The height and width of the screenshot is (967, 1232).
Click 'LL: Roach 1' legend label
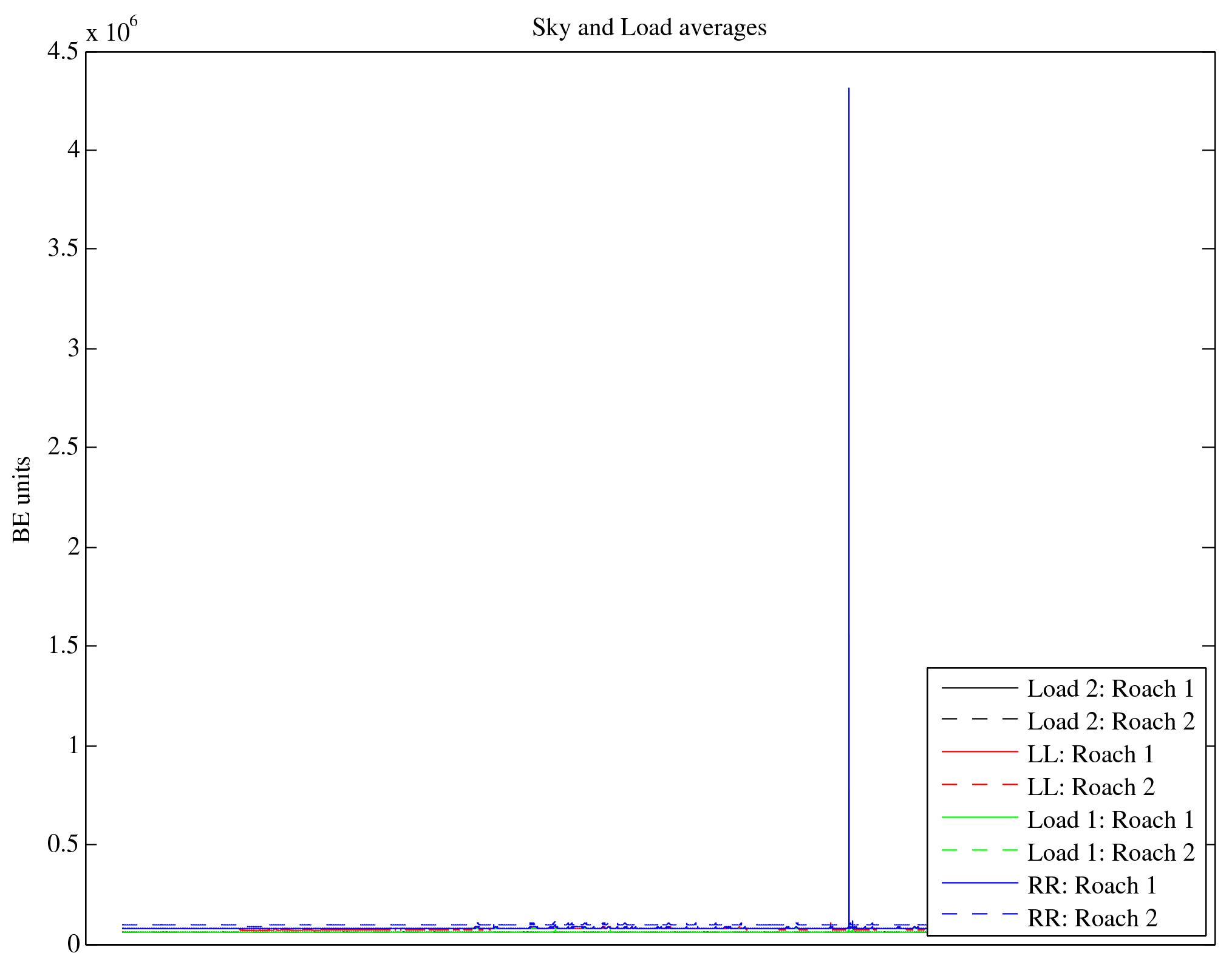(x=1091, y=754)
